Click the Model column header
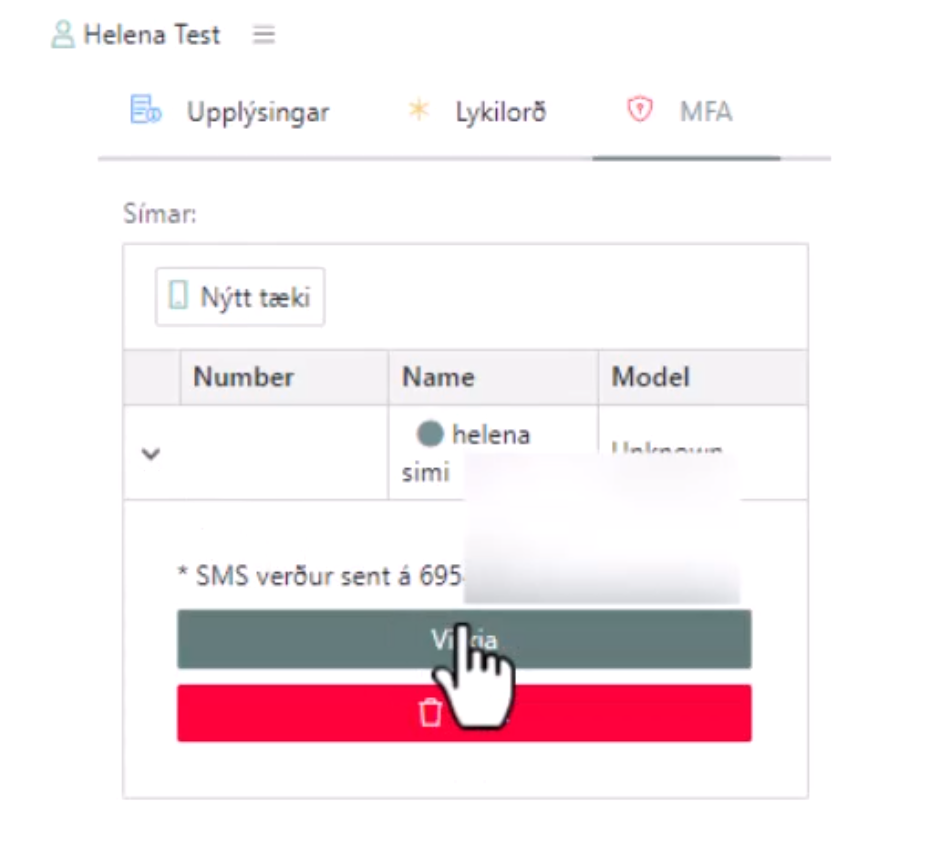The width and height of the screenshot is (931, 855). 650,377
